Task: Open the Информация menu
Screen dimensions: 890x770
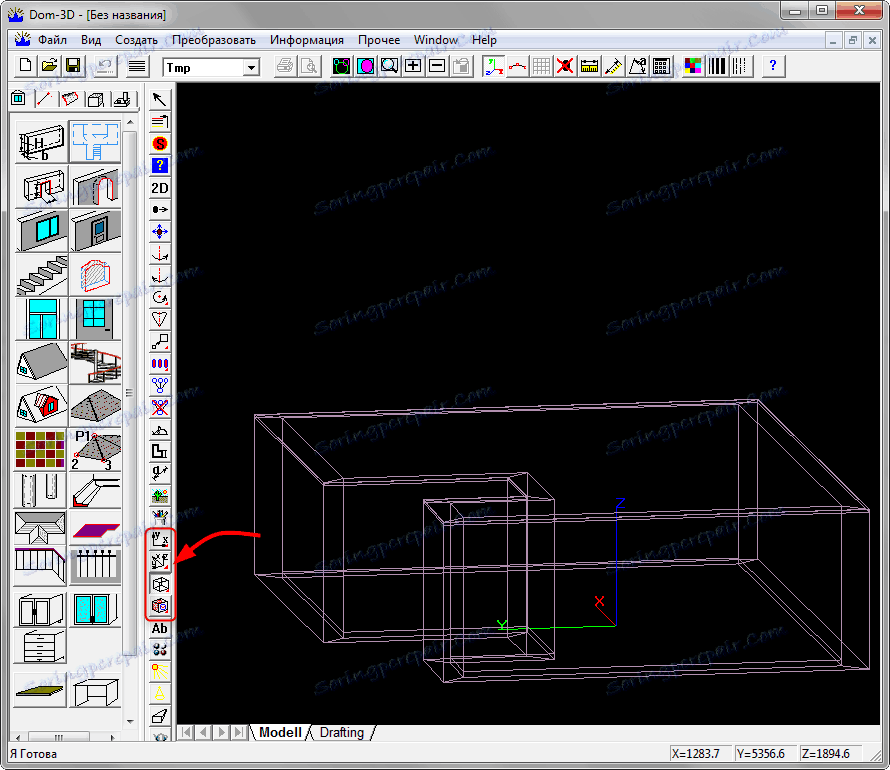Action: 307,40
